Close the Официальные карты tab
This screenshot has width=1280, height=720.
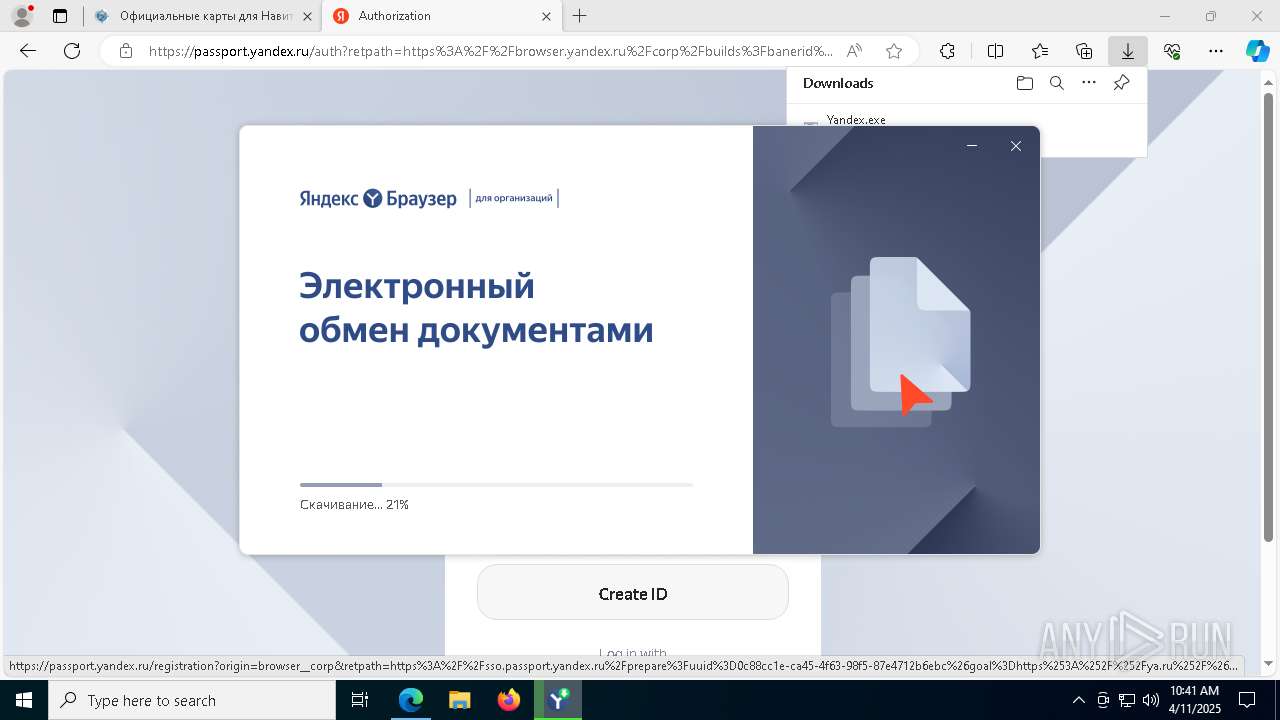pos(307,16)
